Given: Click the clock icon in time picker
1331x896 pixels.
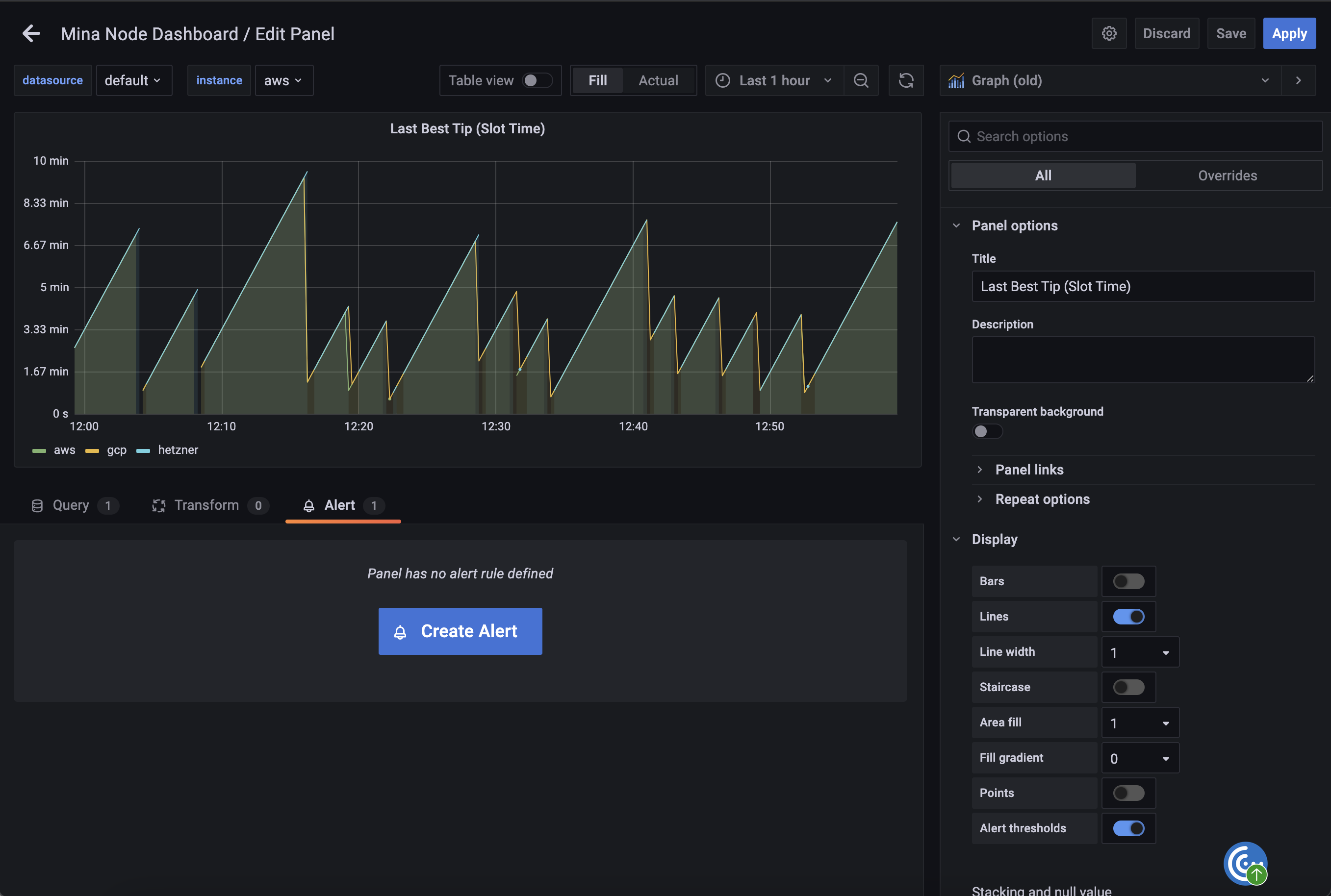Looking at the screenshot, I should 723,80.
